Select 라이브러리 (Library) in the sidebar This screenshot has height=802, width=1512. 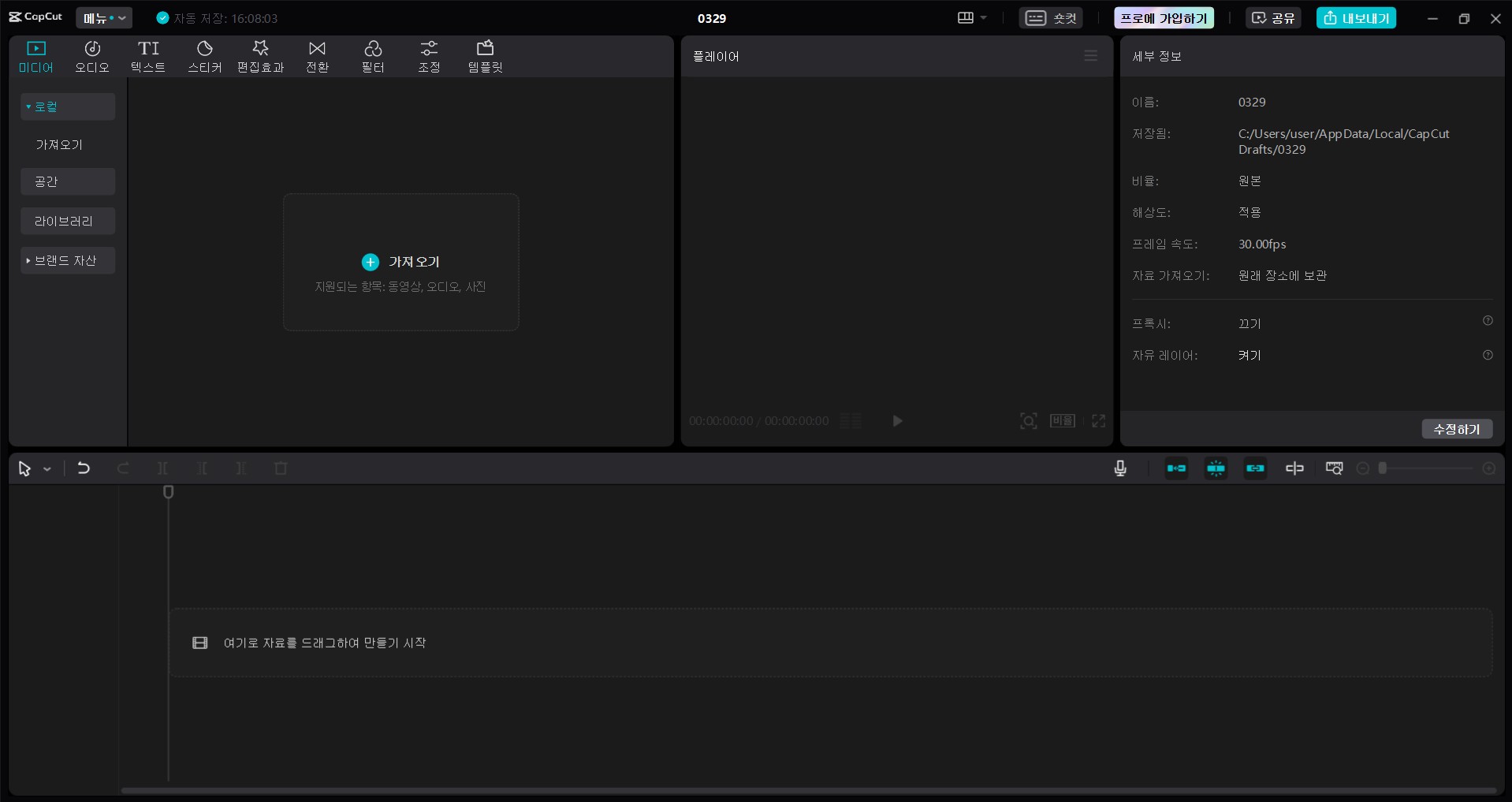[x=68, y=222]
